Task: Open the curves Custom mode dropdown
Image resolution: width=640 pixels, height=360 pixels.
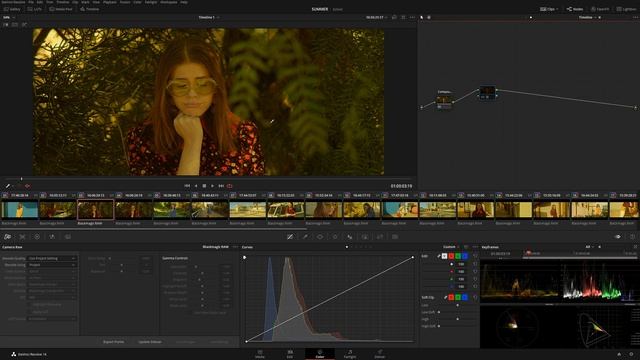Action: (x=451, y=247)
